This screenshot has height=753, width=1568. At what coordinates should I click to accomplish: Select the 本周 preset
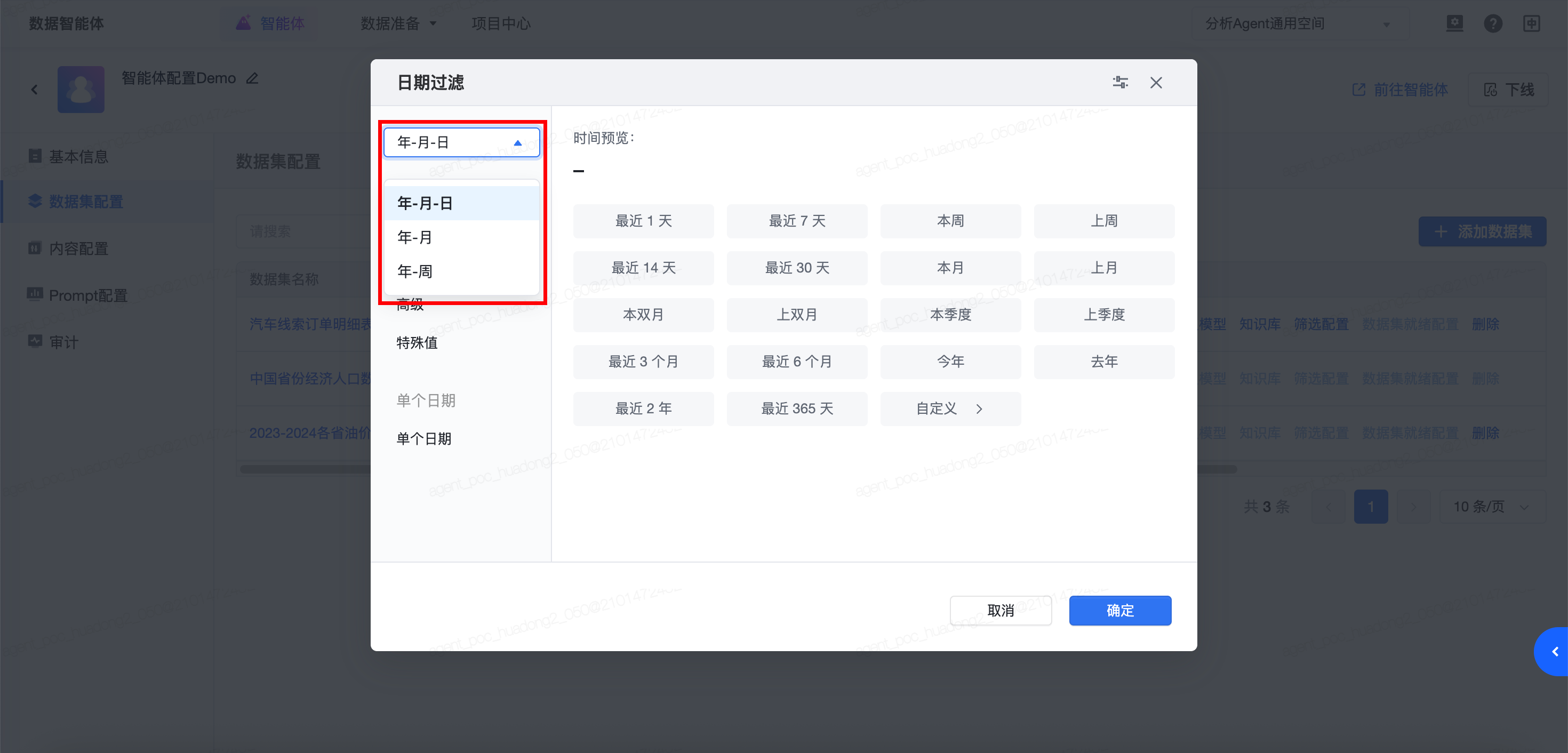click(950, 221)
